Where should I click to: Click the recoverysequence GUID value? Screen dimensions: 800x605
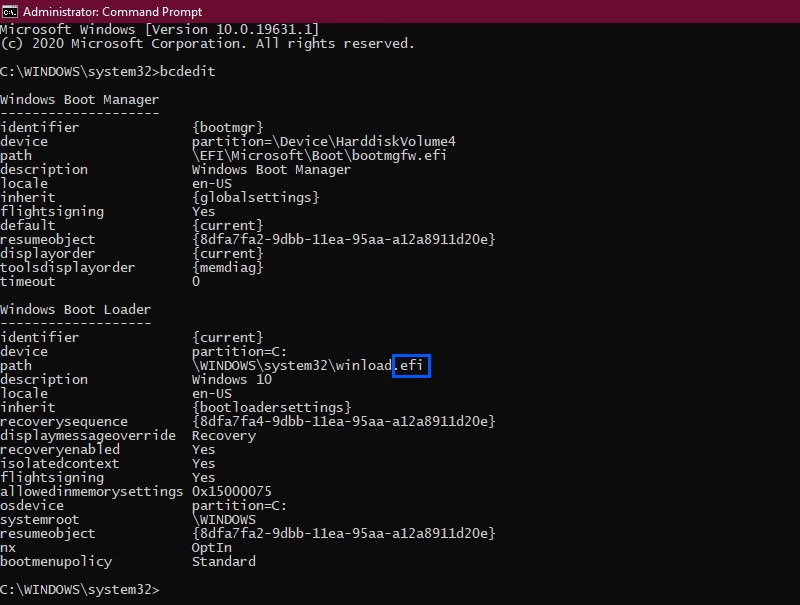click(343, 421)
